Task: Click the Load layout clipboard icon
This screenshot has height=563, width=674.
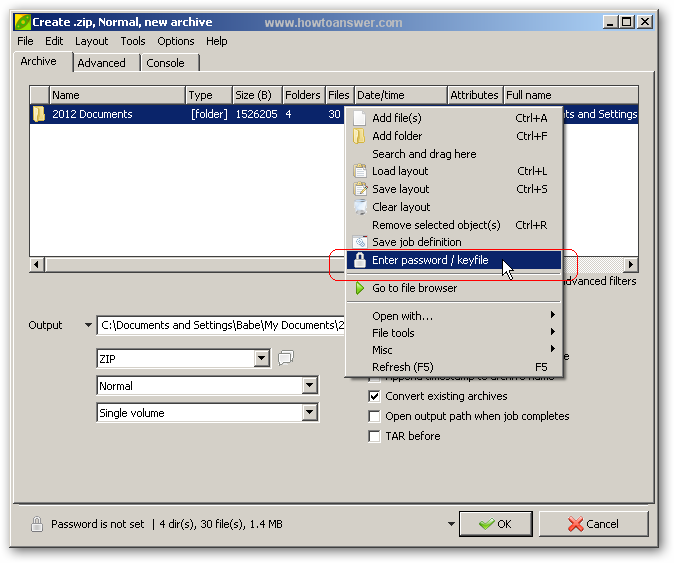Action: coord(360,171)
